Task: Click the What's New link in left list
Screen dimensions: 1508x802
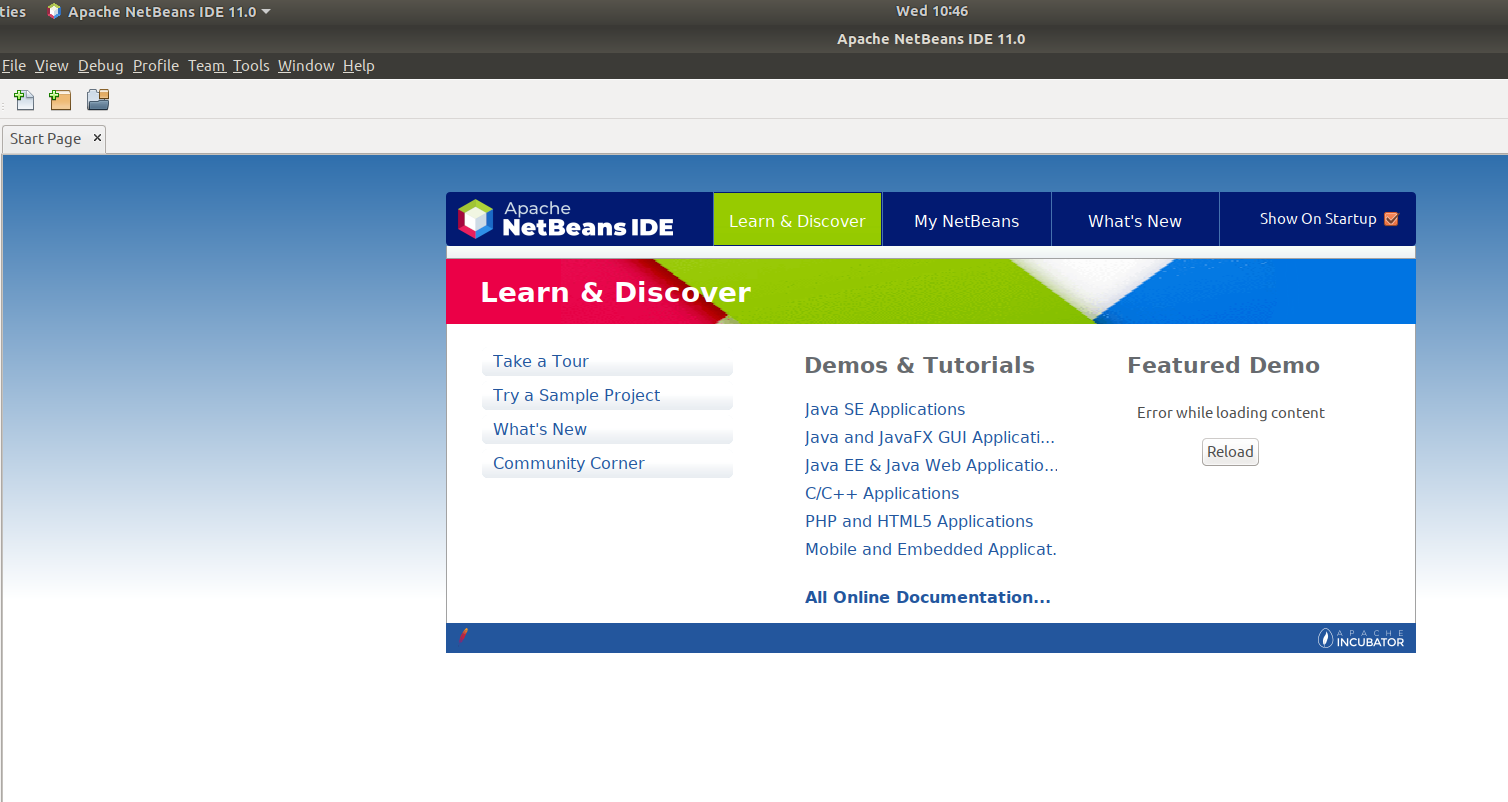Action: click(x=540, y=429)
